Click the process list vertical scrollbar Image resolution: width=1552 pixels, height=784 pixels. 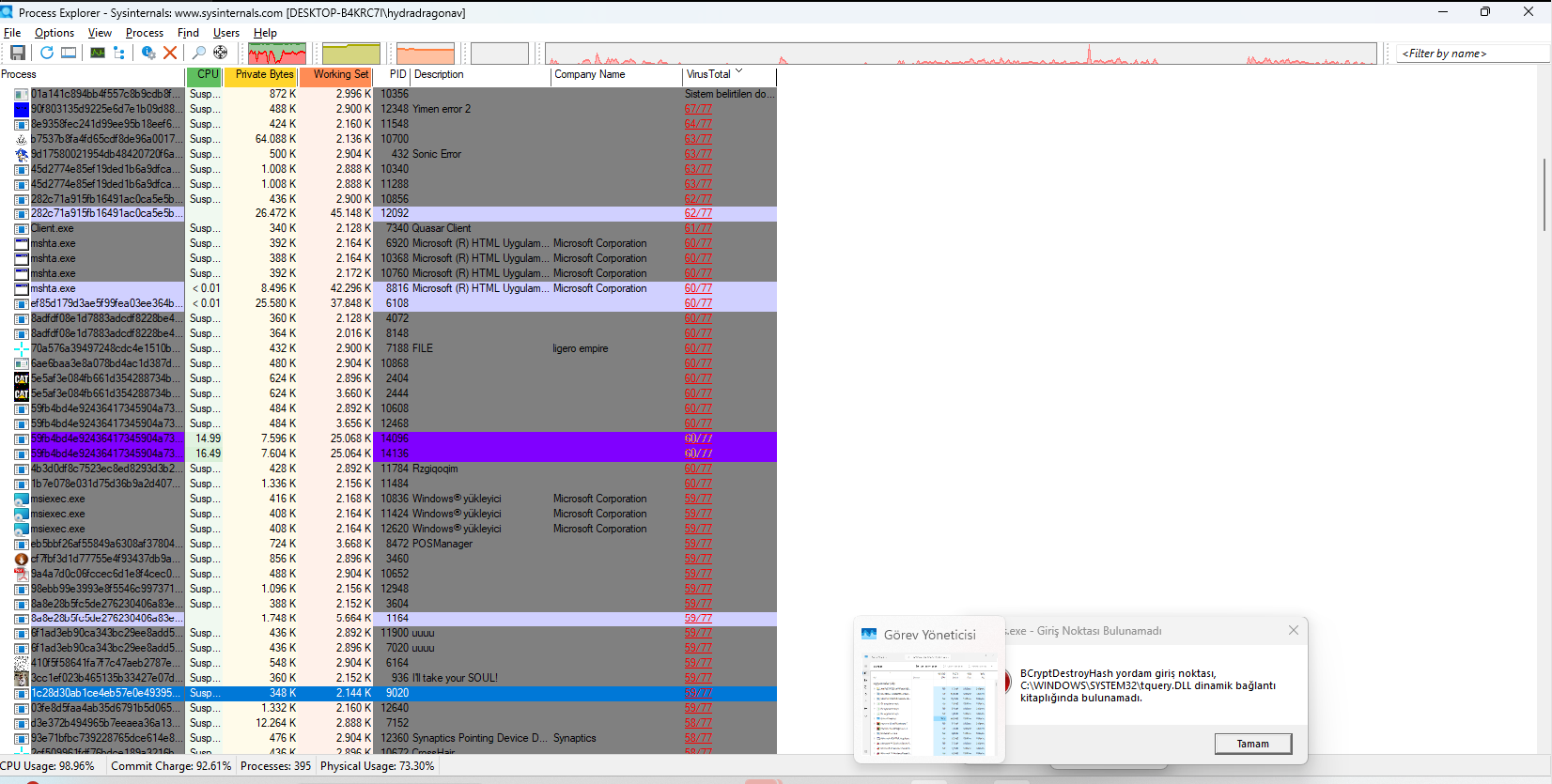point(1544,195)
